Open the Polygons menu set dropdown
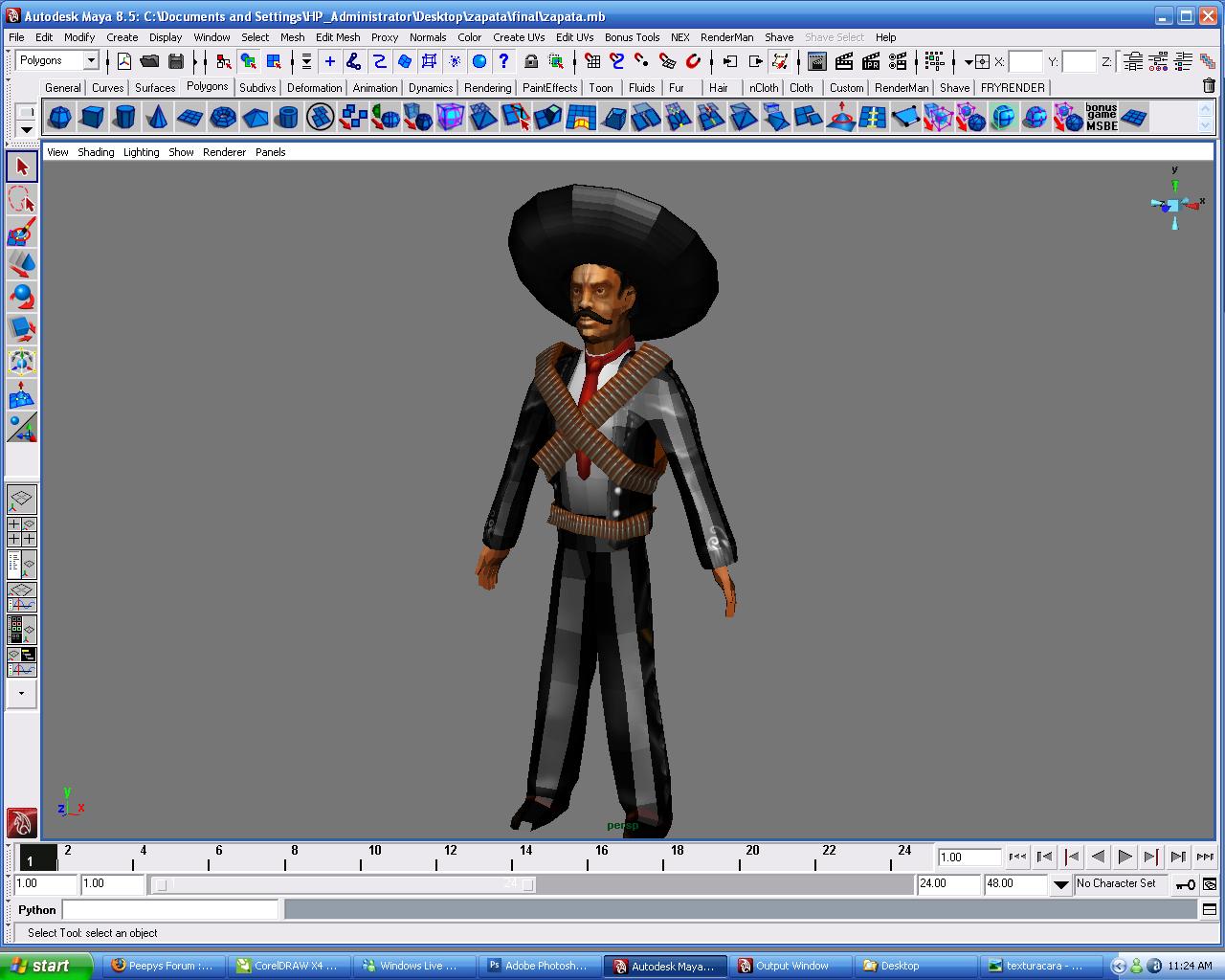The width and height of the screenshot is (1225, 980). coord(91,60)
